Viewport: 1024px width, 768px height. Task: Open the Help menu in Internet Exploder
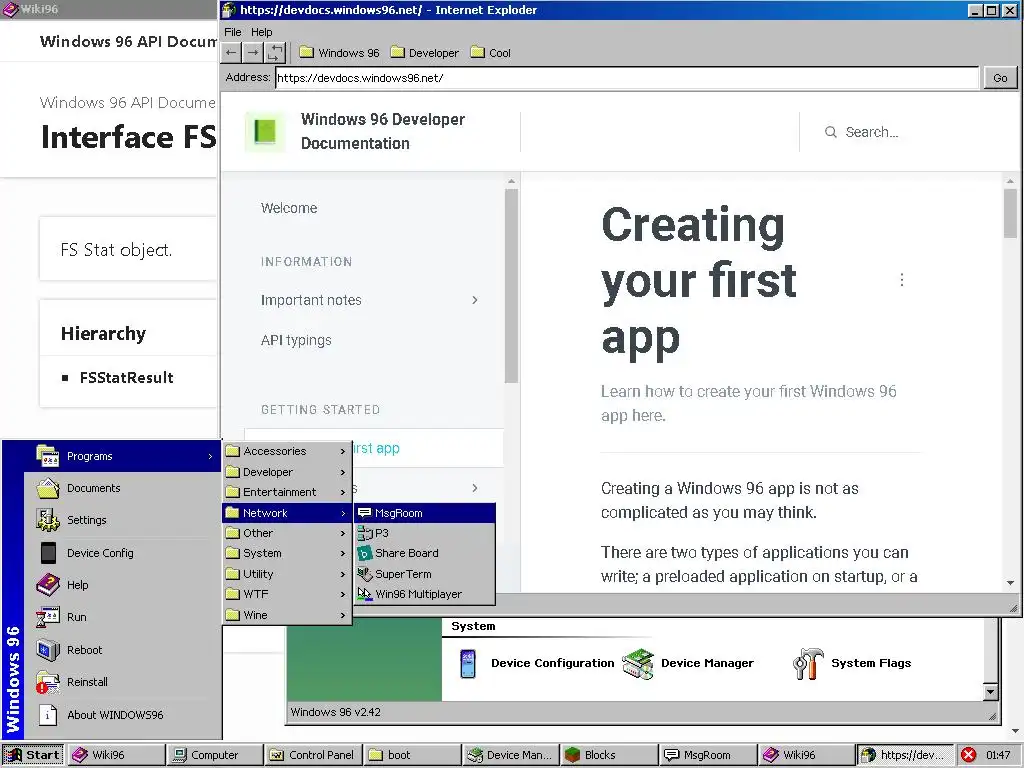[261, 32]
